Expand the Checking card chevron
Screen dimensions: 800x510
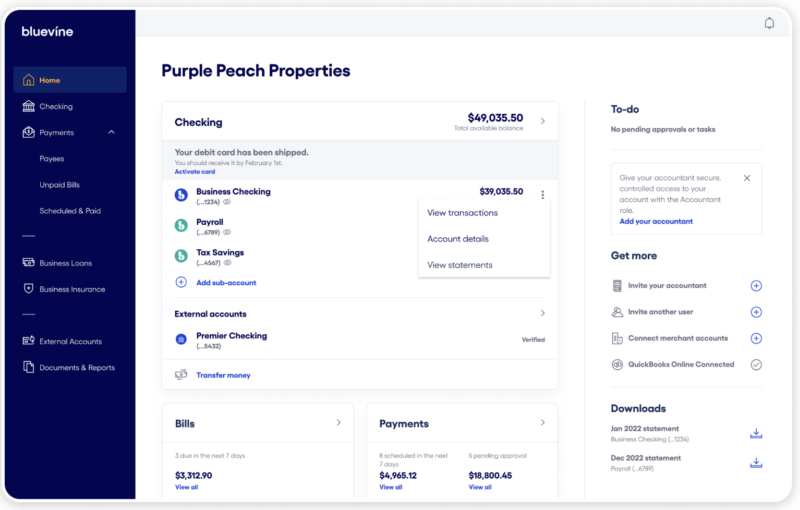[x=543, y=121]
